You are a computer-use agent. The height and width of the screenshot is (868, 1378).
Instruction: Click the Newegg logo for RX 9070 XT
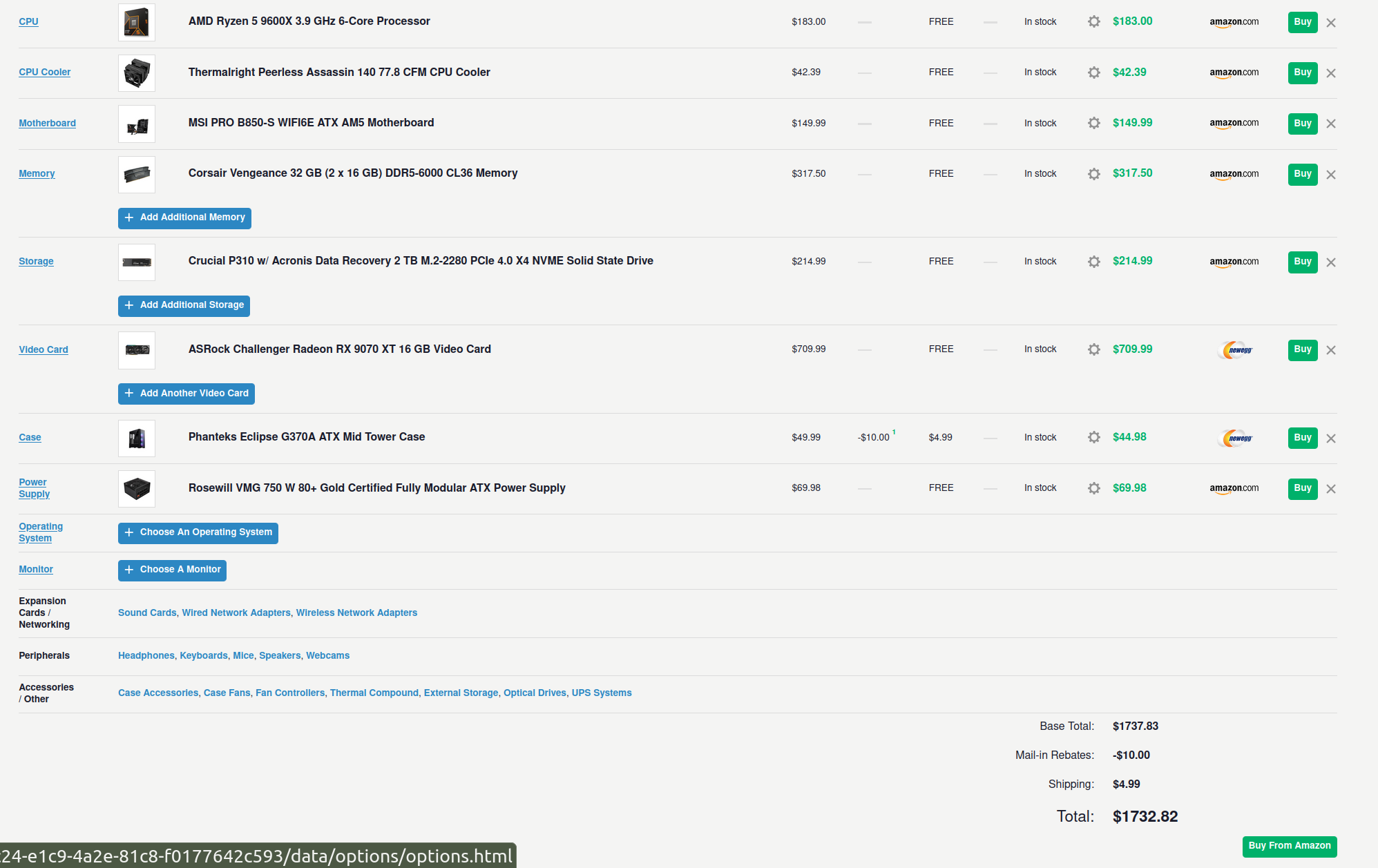coord(1235,350)
